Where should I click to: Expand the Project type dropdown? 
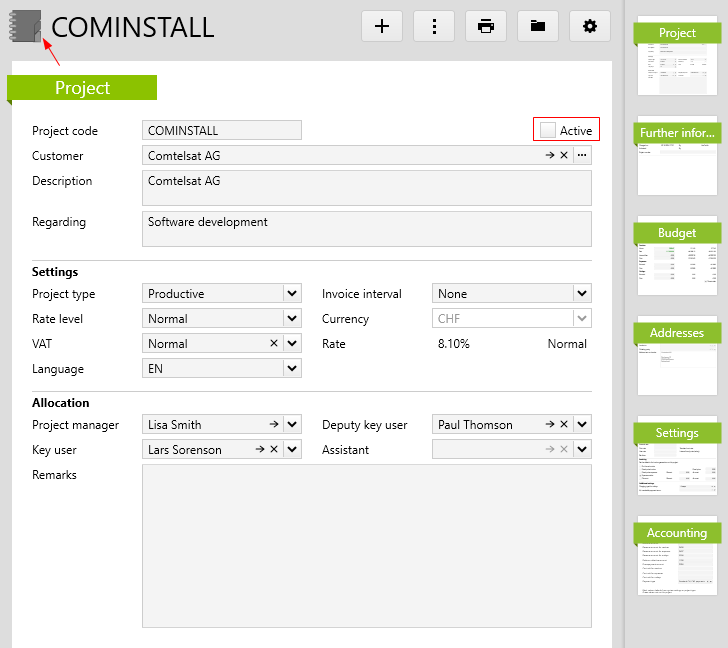(x=292, y=294)
